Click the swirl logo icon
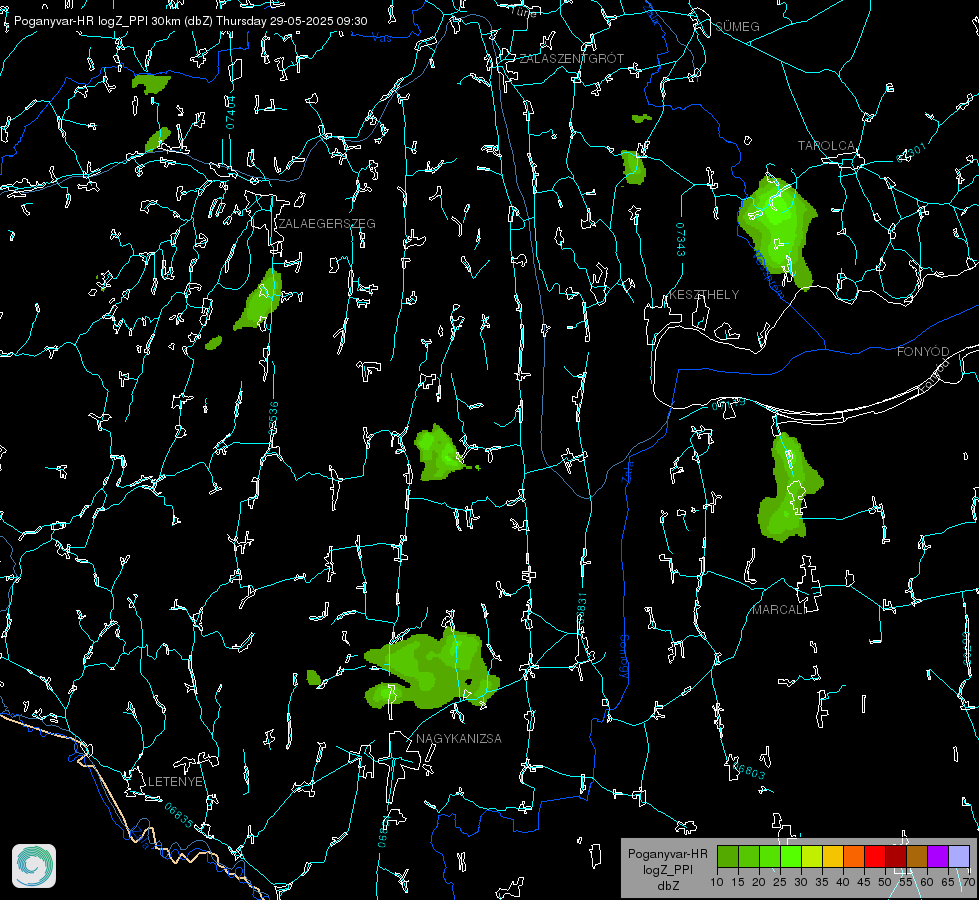979x900 pixels. 34,866
